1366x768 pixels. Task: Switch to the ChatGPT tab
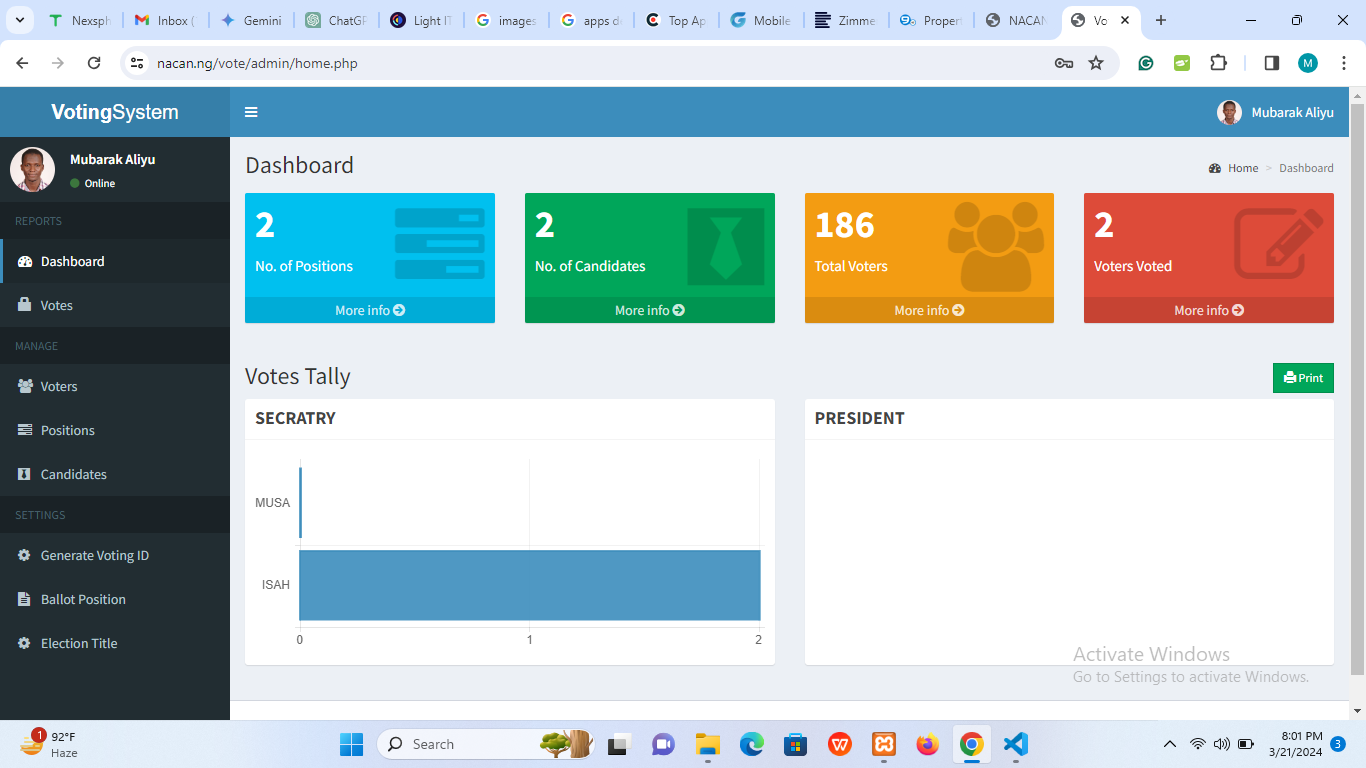(x=337, y=20)
